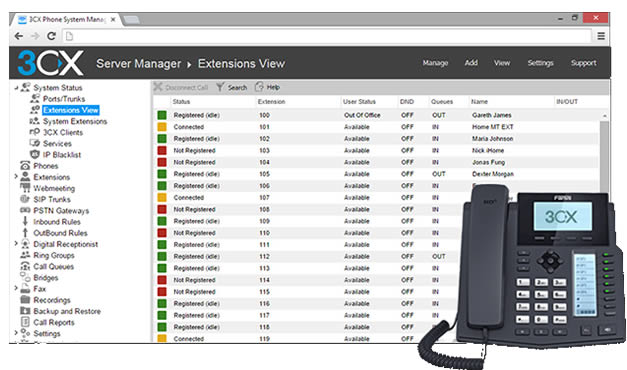
Task: Click the Server Manager breadcrumb
Action: click(x=138, y=64)
